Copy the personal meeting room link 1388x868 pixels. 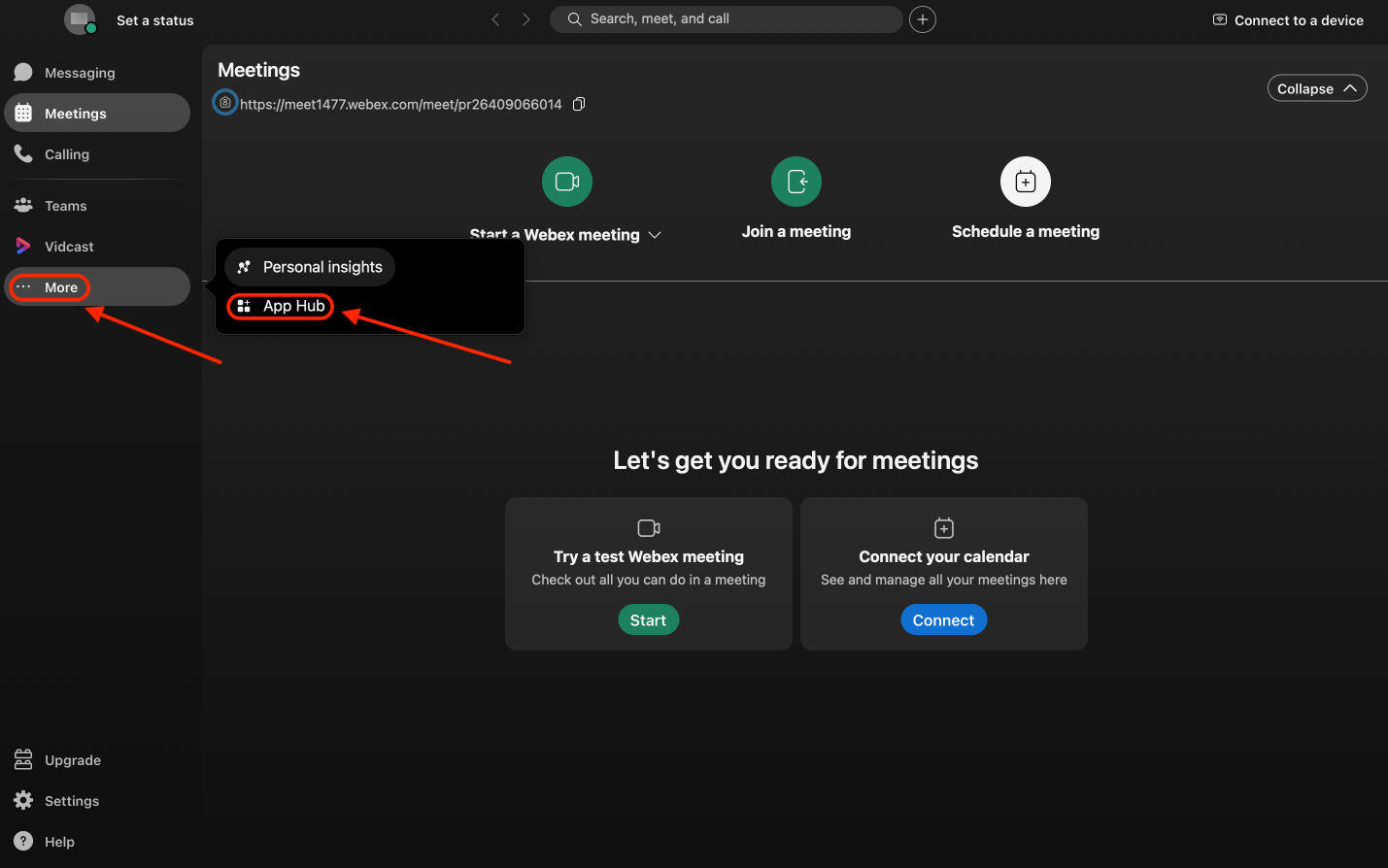click(579, 104)
